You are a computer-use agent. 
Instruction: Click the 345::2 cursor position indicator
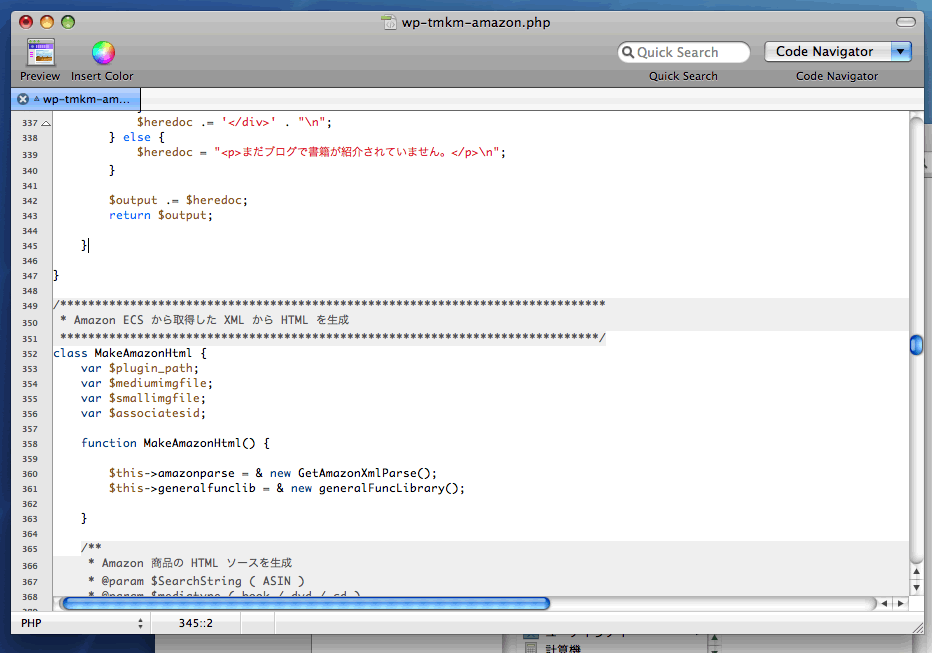point(196,623)
